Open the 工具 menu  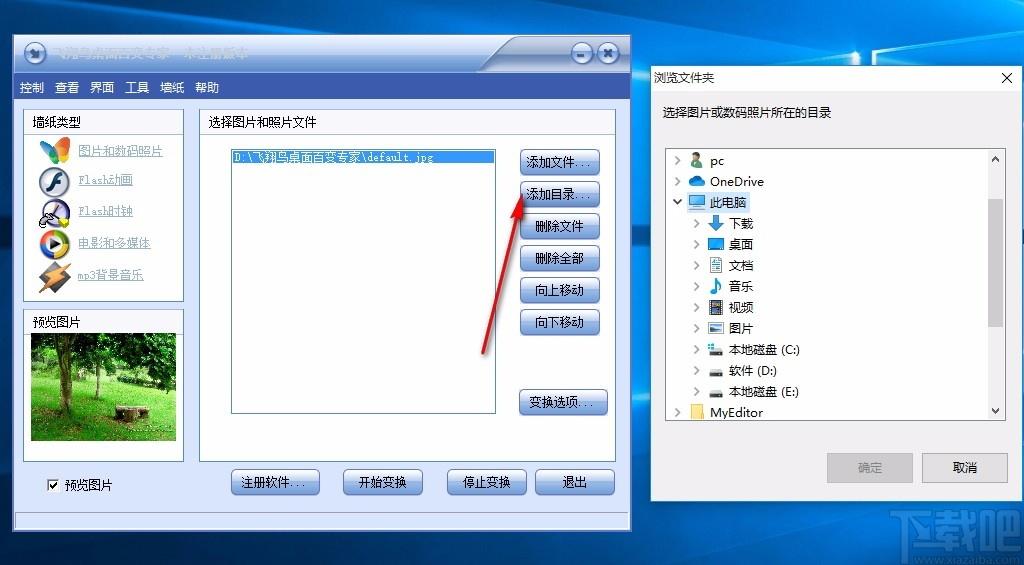tap(137, 88)
